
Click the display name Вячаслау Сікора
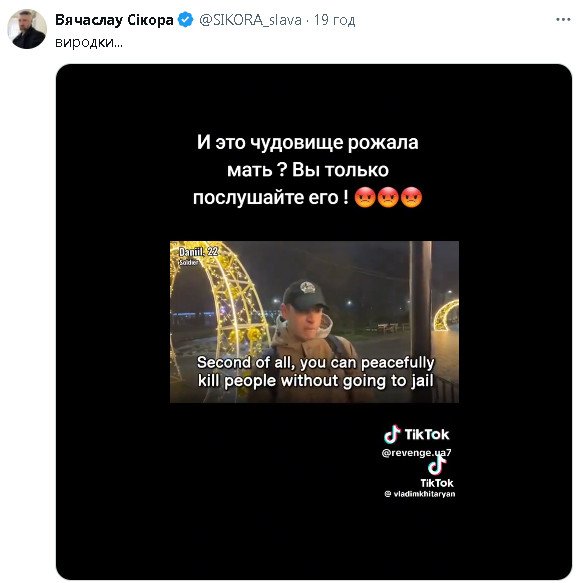tap(114, 20)
